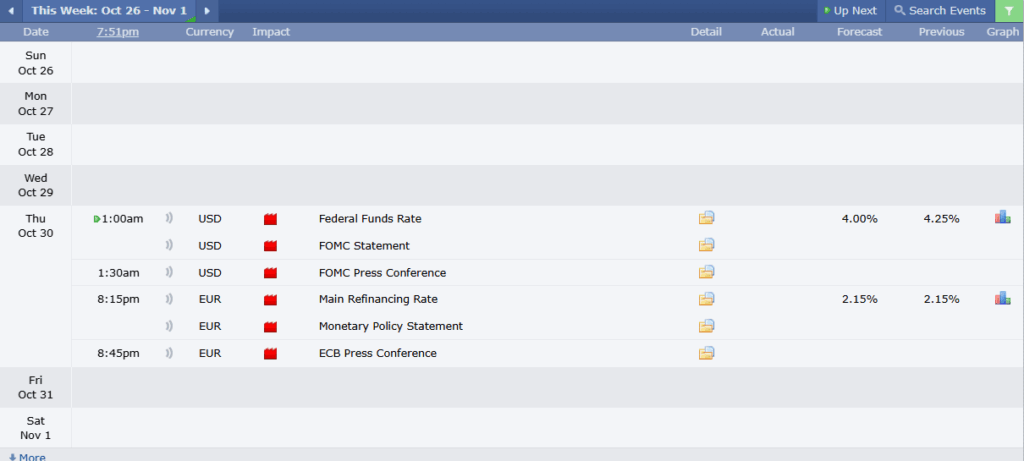Show graph for Main Refinancing Rate
Image resolution: width=1024 pixels, height=461 pixels.
coord(1002,298)
